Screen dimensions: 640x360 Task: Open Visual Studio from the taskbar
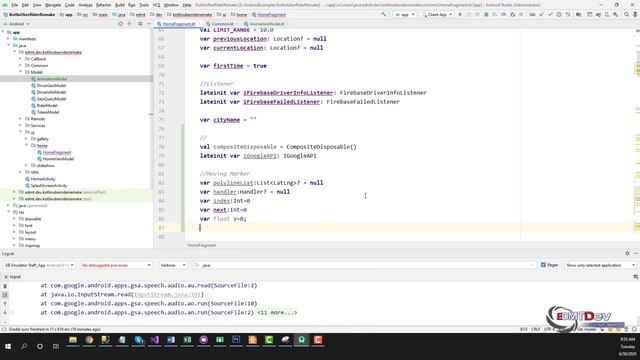click(x=155, y=340)
